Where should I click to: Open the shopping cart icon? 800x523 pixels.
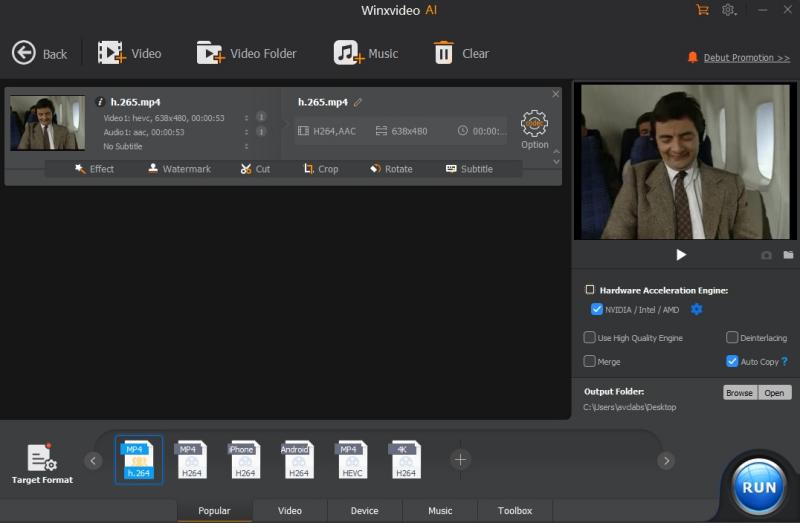tap(702, 10)
